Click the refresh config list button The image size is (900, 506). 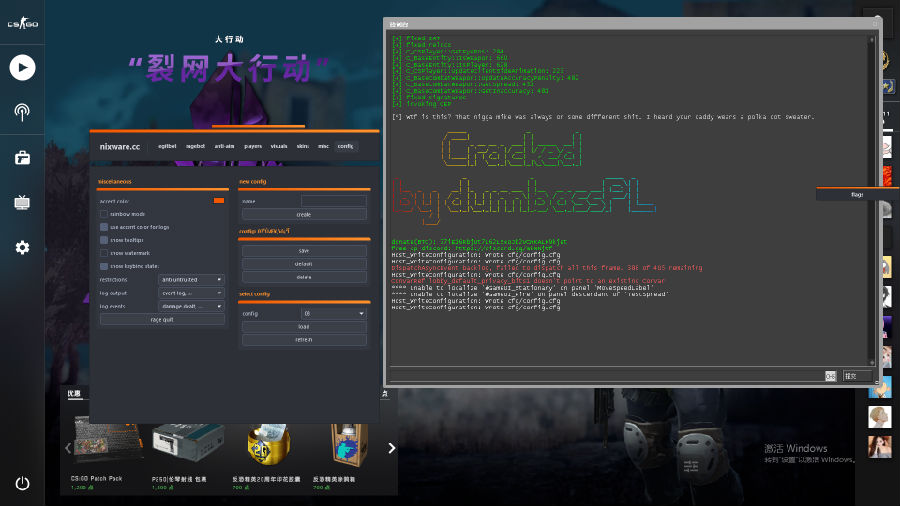(304, 340)
